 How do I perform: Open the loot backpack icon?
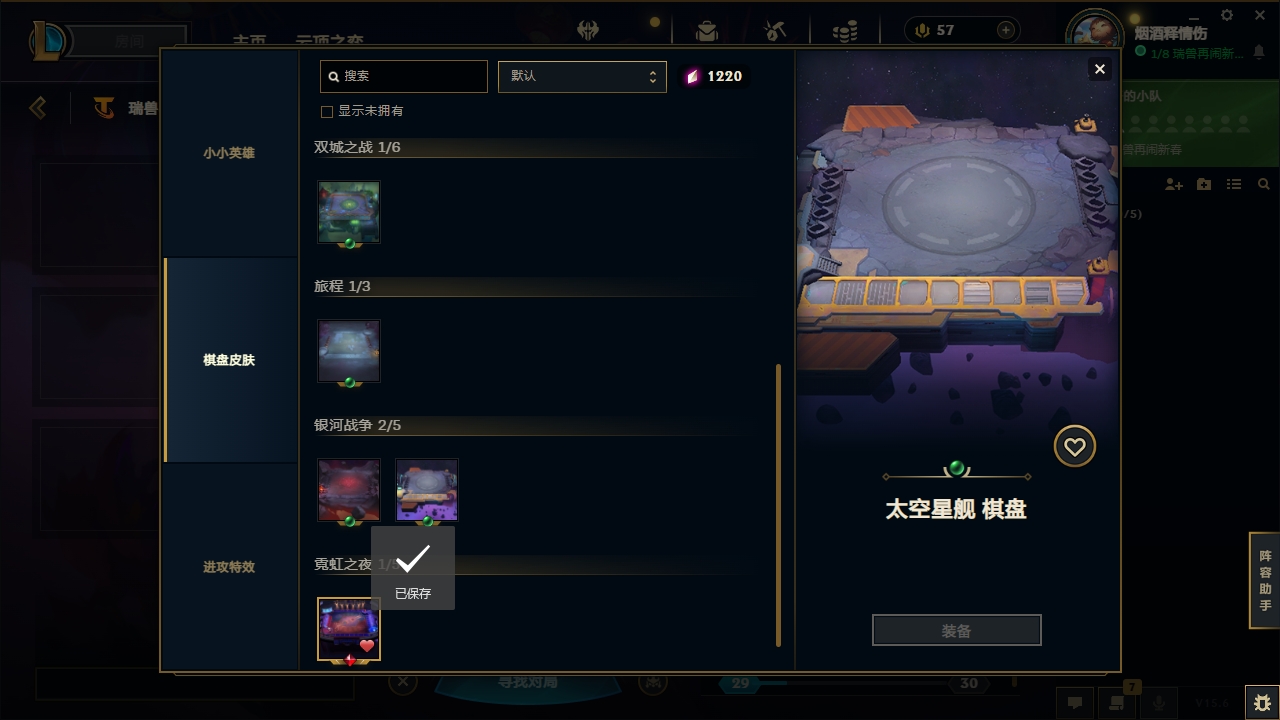[707, 30]
